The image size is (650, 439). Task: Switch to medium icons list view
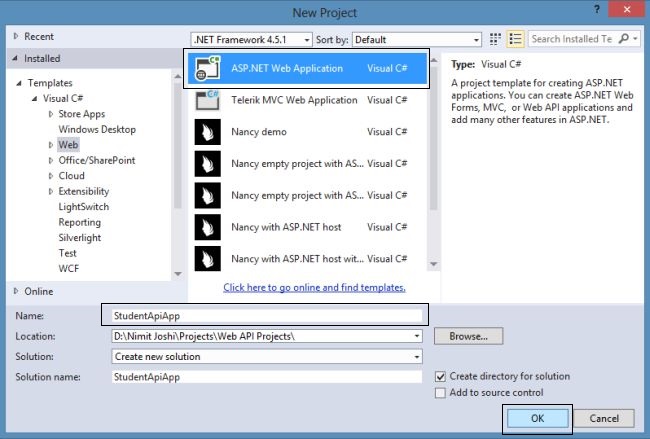pos(515,39)
